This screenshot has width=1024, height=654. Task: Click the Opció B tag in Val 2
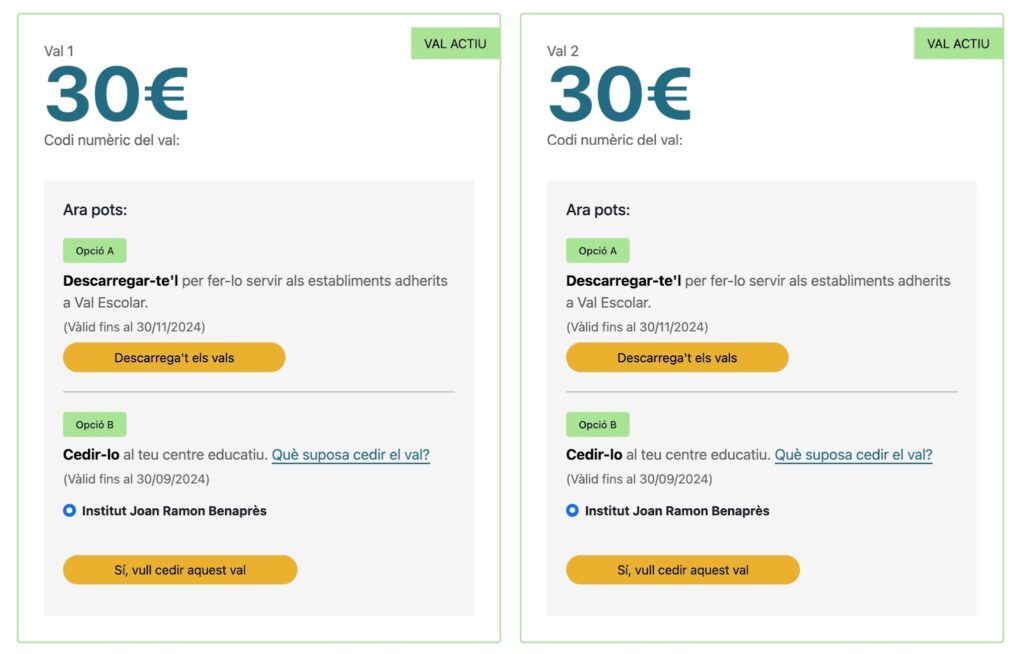(x=598, y=425)
